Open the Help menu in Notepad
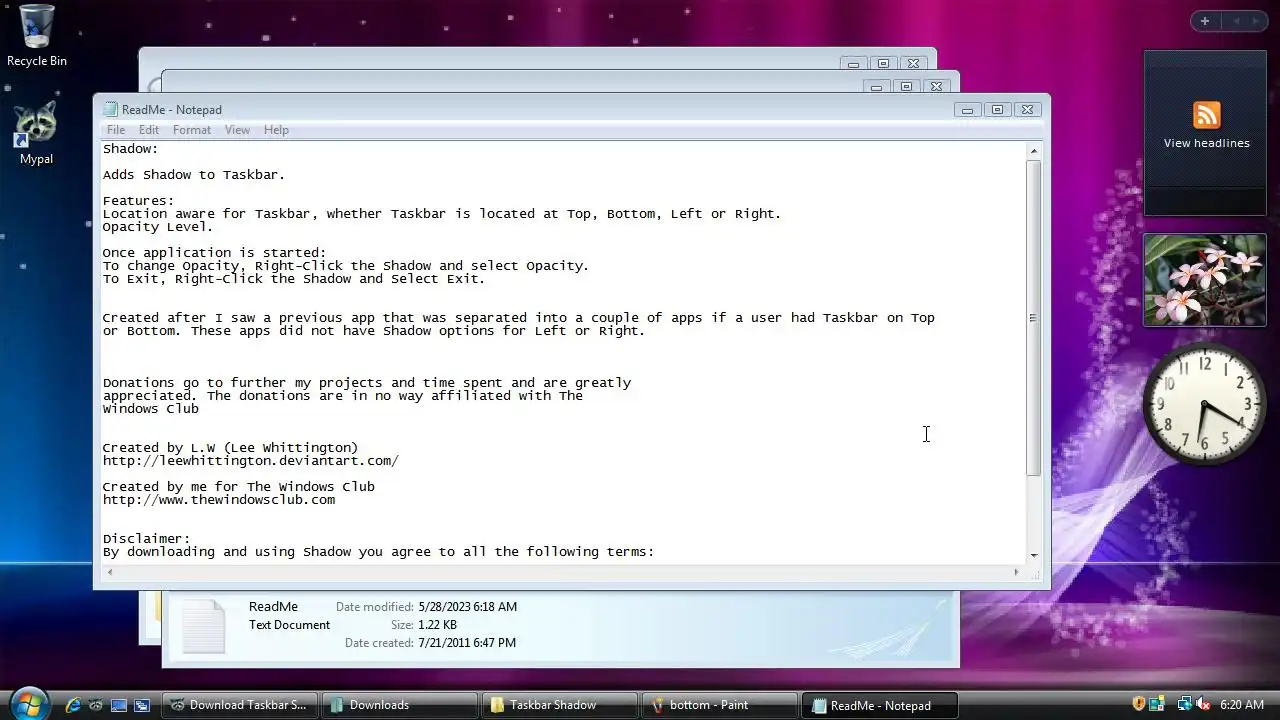This screenshot has width=1280, height=720. point(276,130)
